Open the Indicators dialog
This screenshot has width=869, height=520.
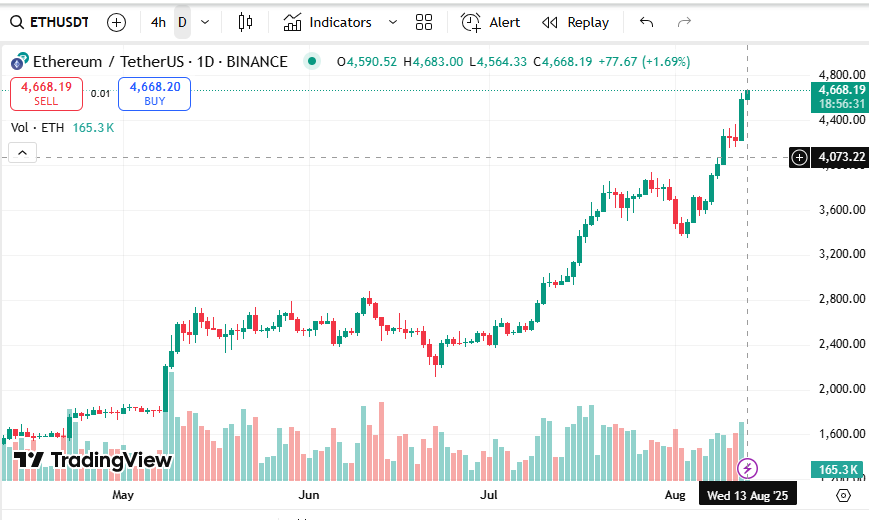point(327,22)
